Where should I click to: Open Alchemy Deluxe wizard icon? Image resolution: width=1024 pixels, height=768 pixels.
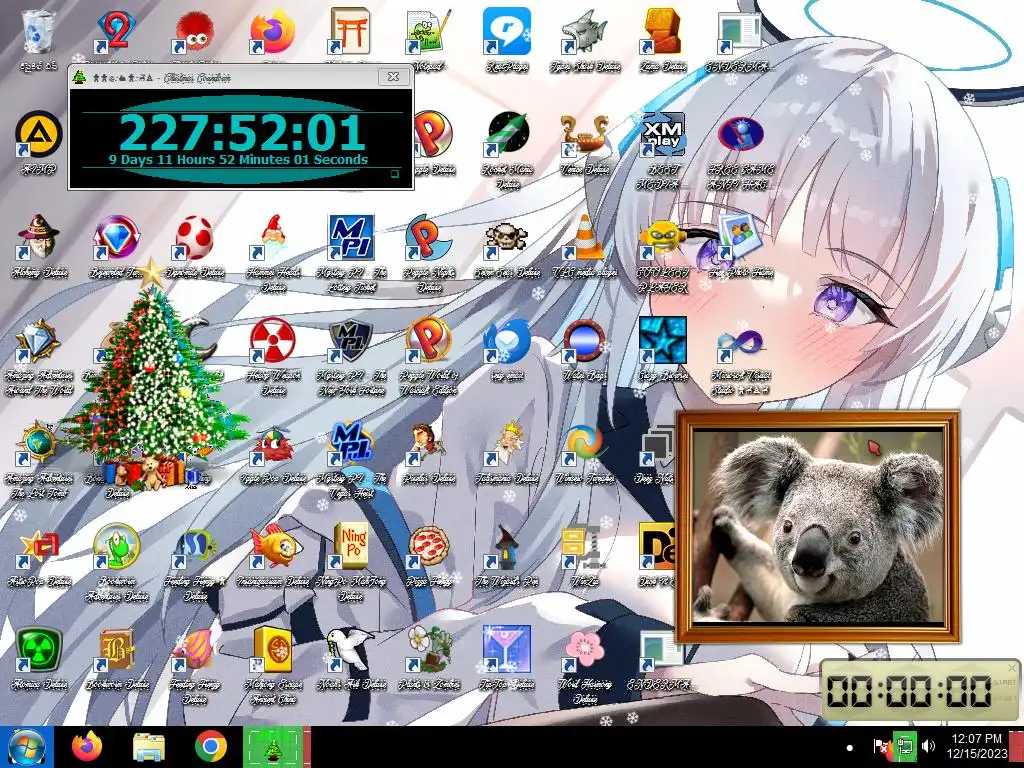[x=39, y=237]
